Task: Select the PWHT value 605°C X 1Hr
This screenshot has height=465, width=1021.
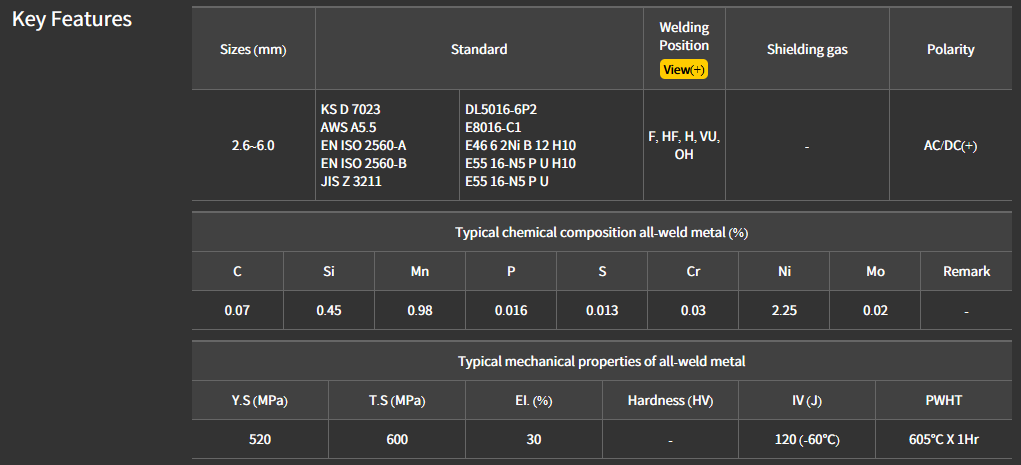Action: point(944,439)
